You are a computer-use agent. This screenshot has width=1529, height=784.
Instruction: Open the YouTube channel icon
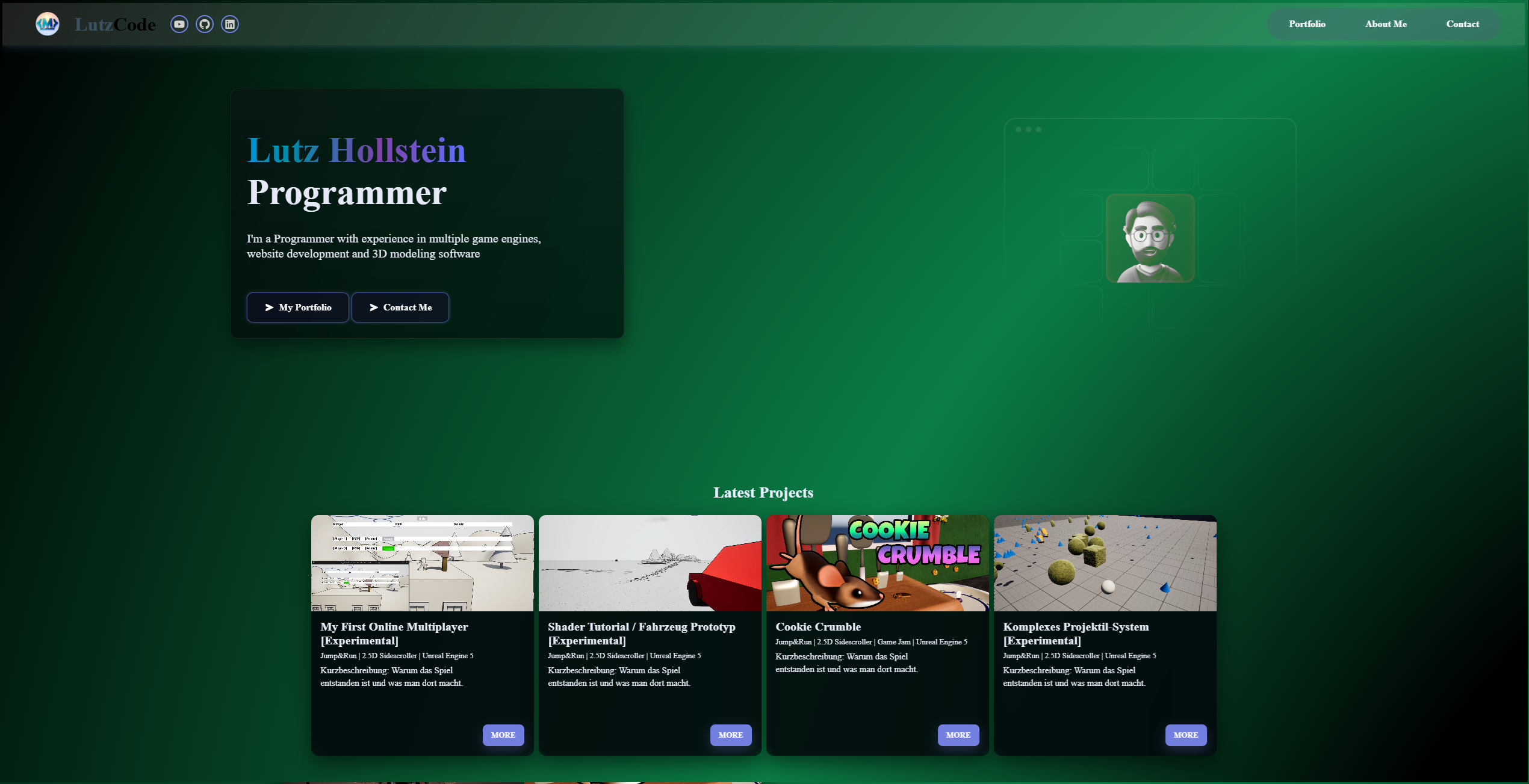click(x=179, y=24)
